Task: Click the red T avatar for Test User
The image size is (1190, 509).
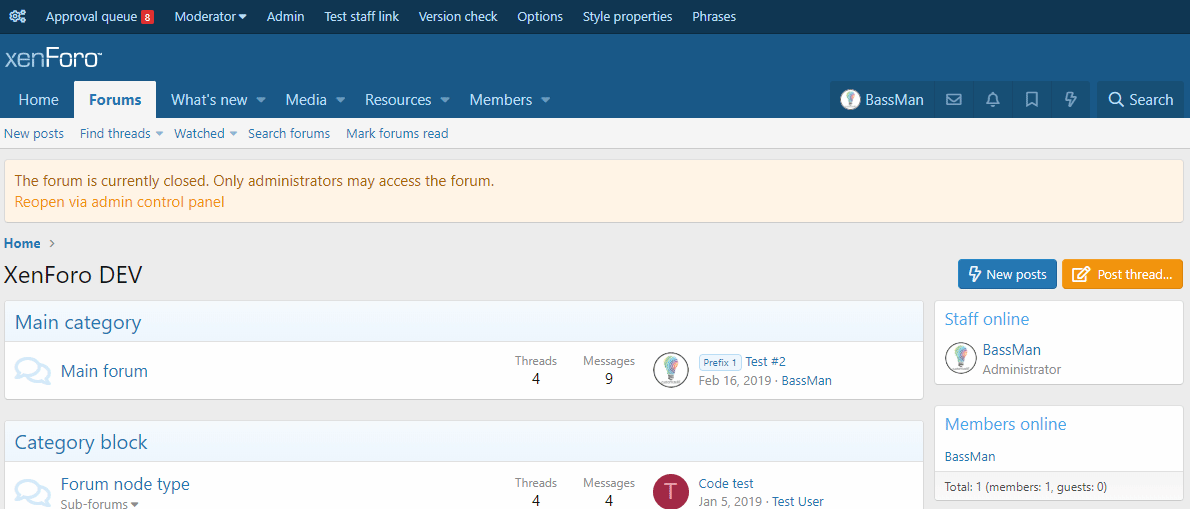Action: (x=670, y=491)
